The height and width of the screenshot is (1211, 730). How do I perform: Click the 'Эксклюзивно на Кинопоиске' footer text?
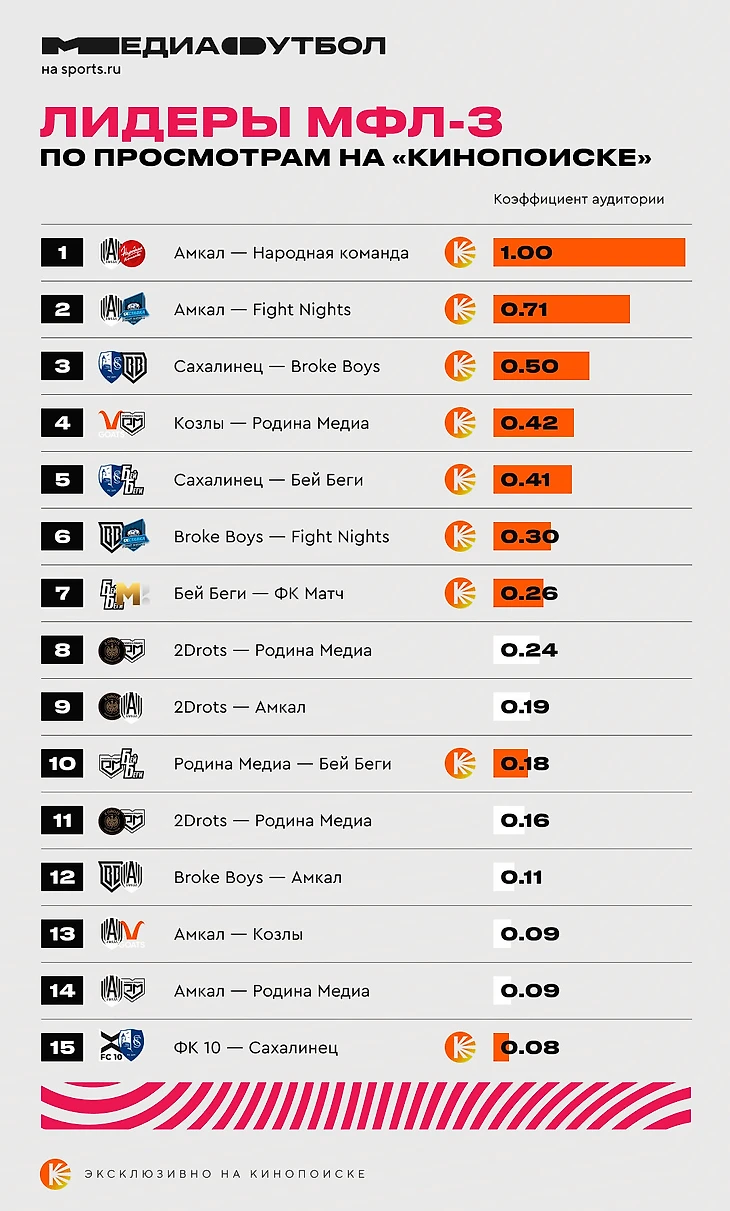point(225,1173)
